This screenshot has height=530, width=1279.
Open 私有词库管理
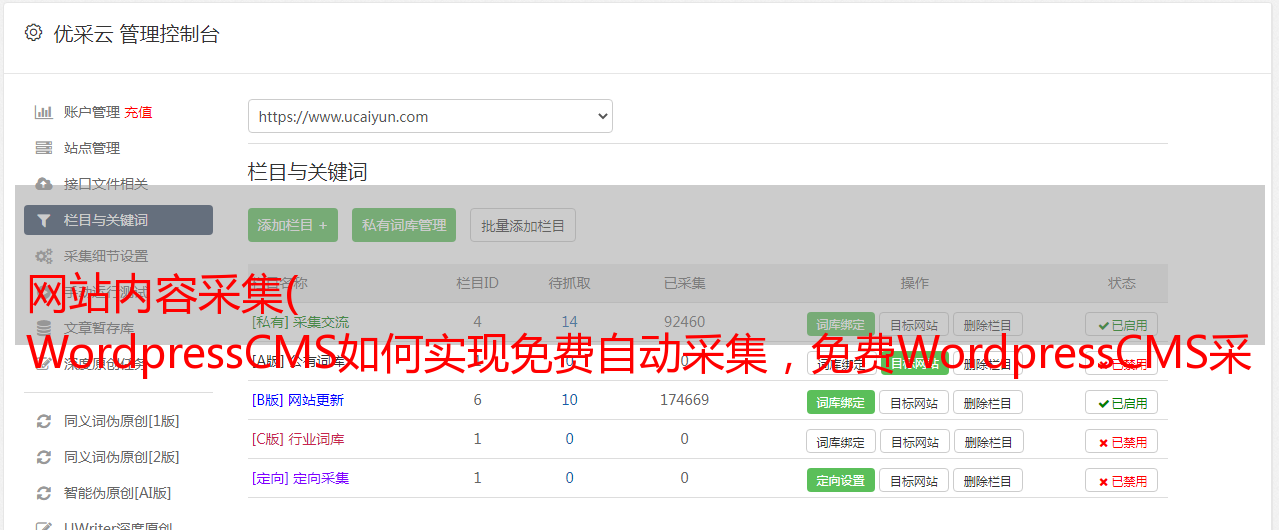404,225
